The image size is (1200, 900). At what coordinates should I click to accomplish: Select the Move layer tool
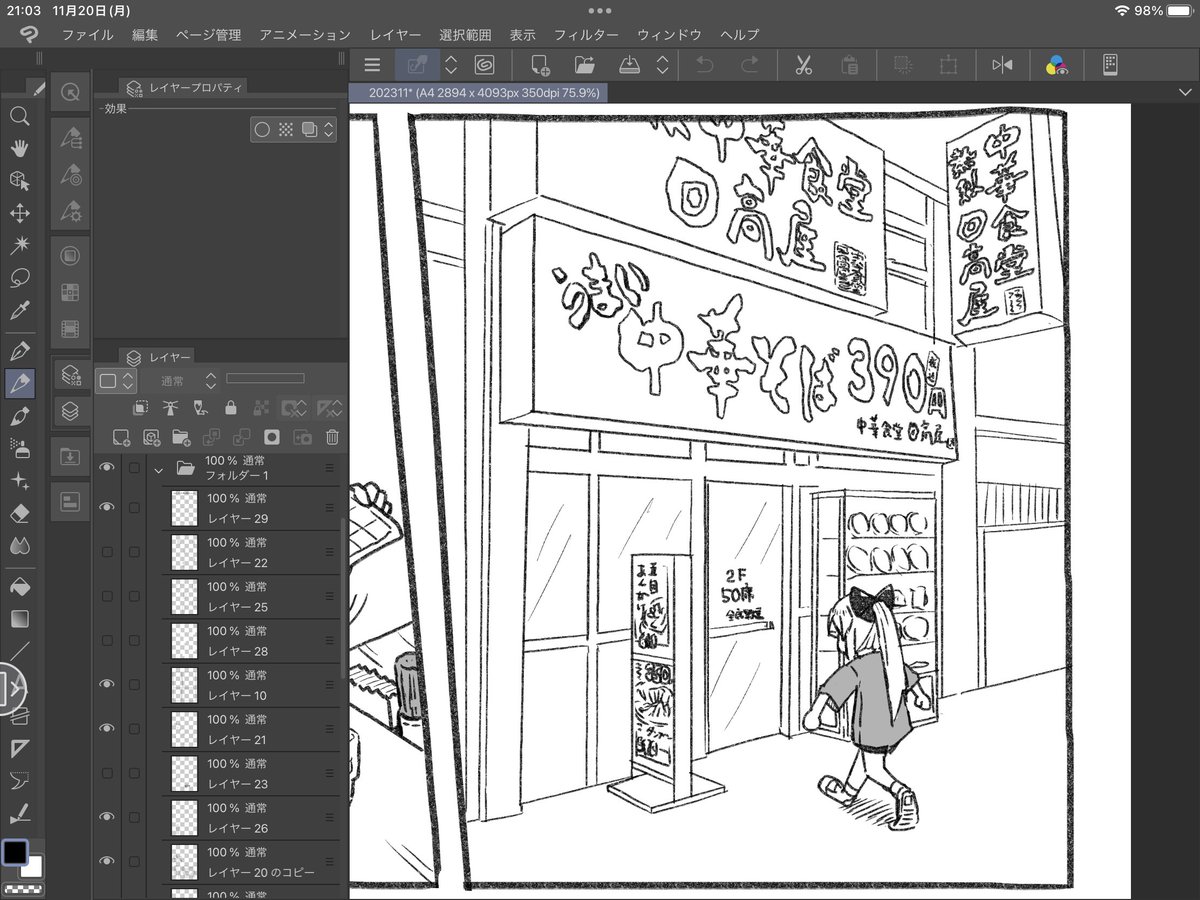(x=19, y=213)
